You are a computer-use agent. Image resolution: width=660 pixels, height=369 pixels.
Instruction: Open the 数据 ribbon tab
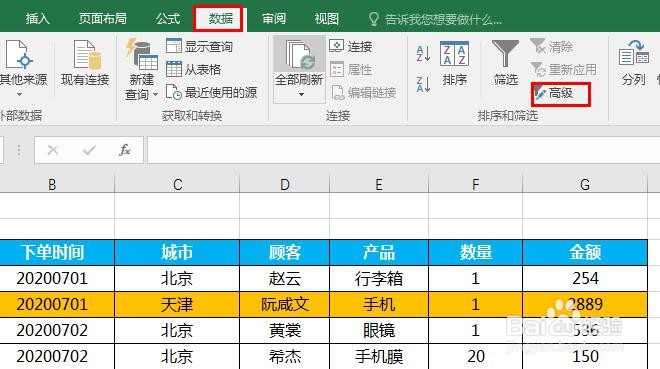click(220, 19)
